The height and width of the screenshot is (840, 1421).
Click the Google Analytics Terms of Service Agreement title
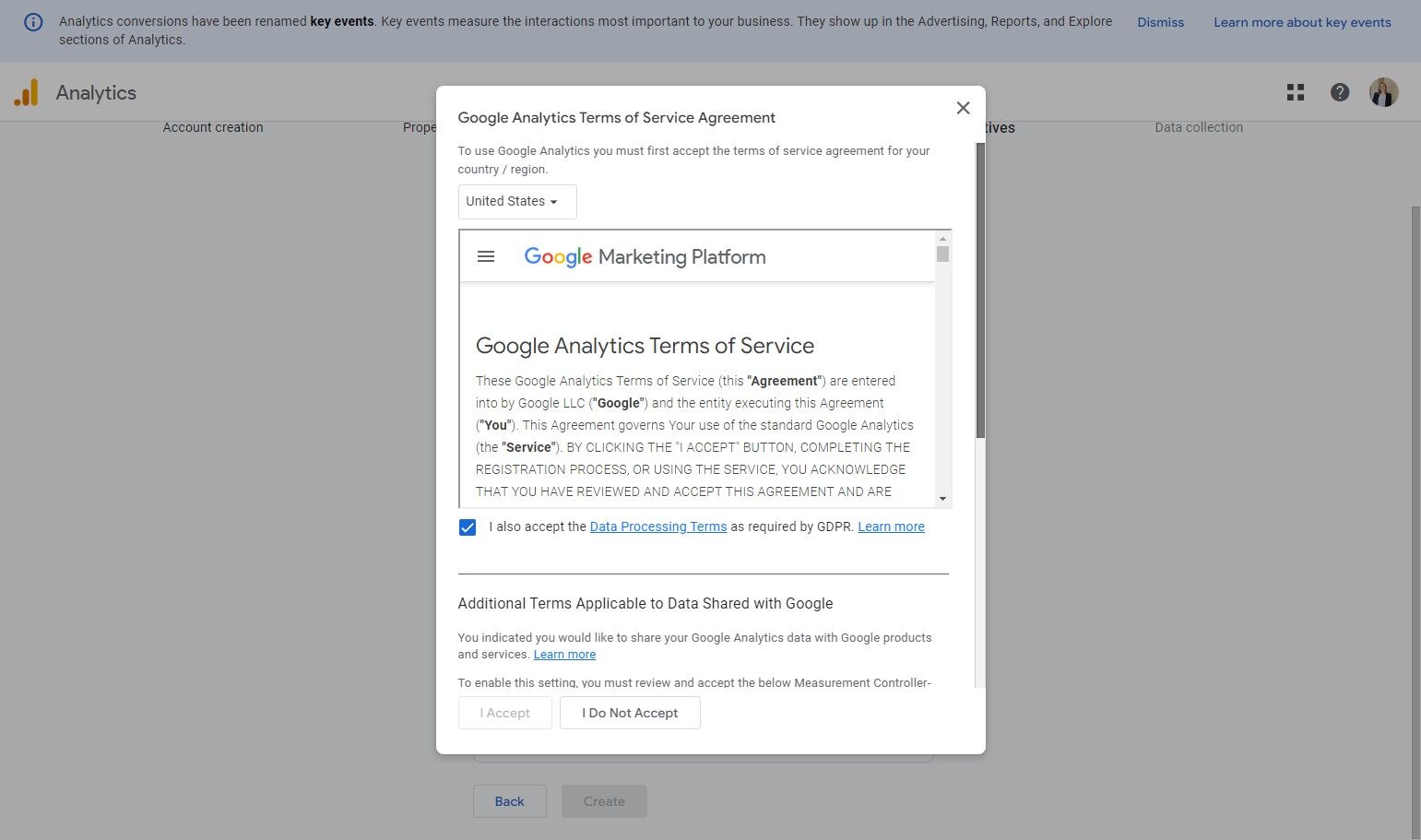click(x=616, y=117)
